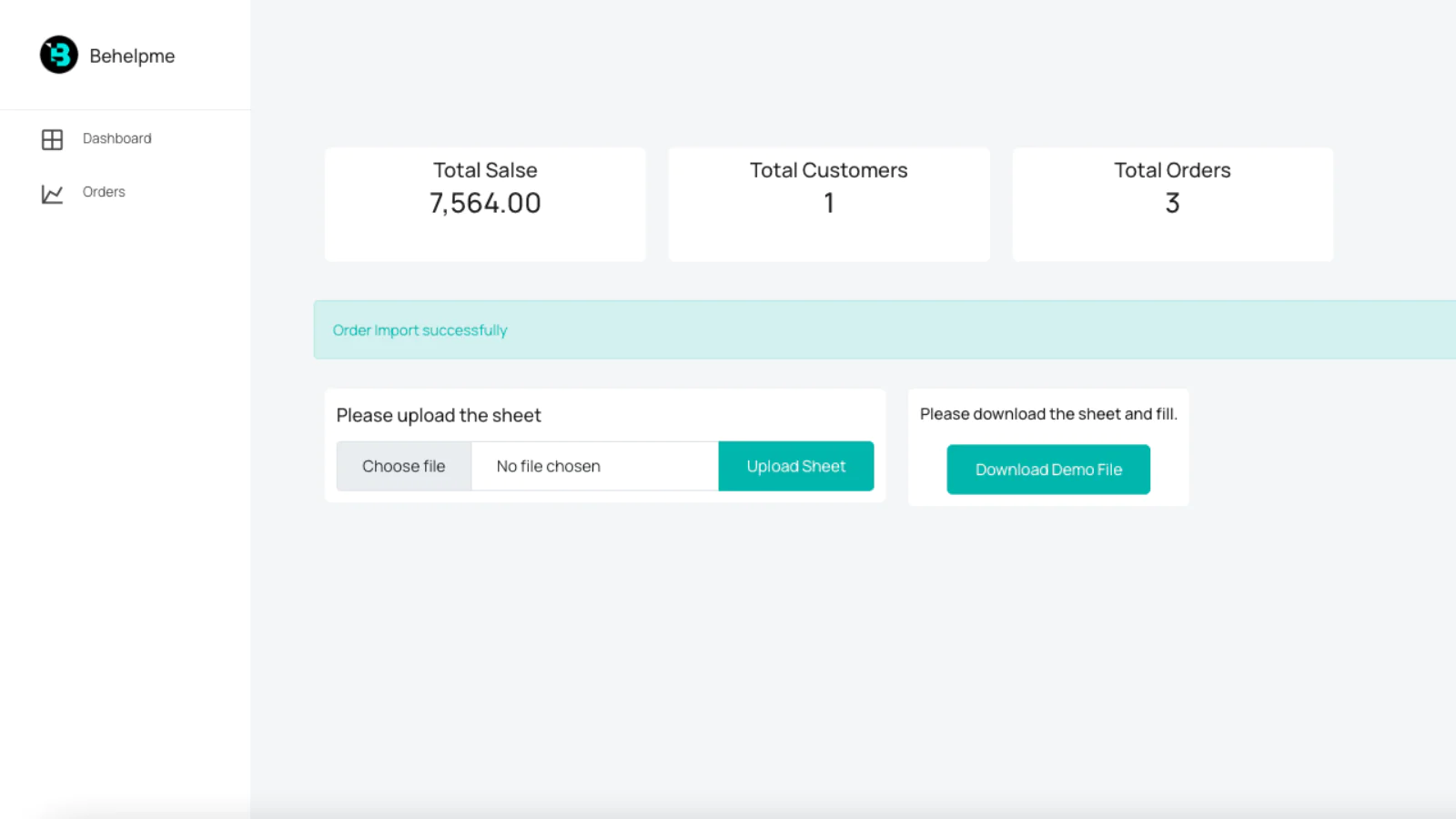Click the 'Please upload the sheet' heading

point(439,416)
